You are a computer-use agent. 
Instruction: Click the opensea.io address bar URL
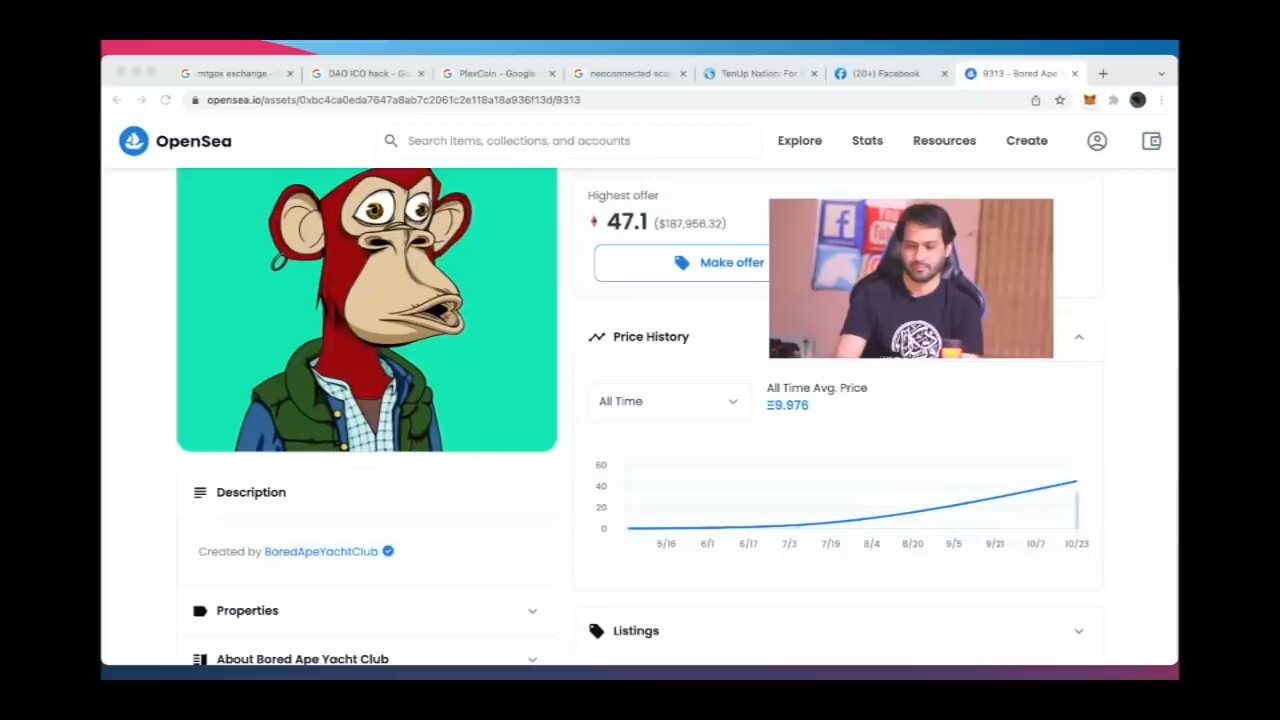[393, 100]
